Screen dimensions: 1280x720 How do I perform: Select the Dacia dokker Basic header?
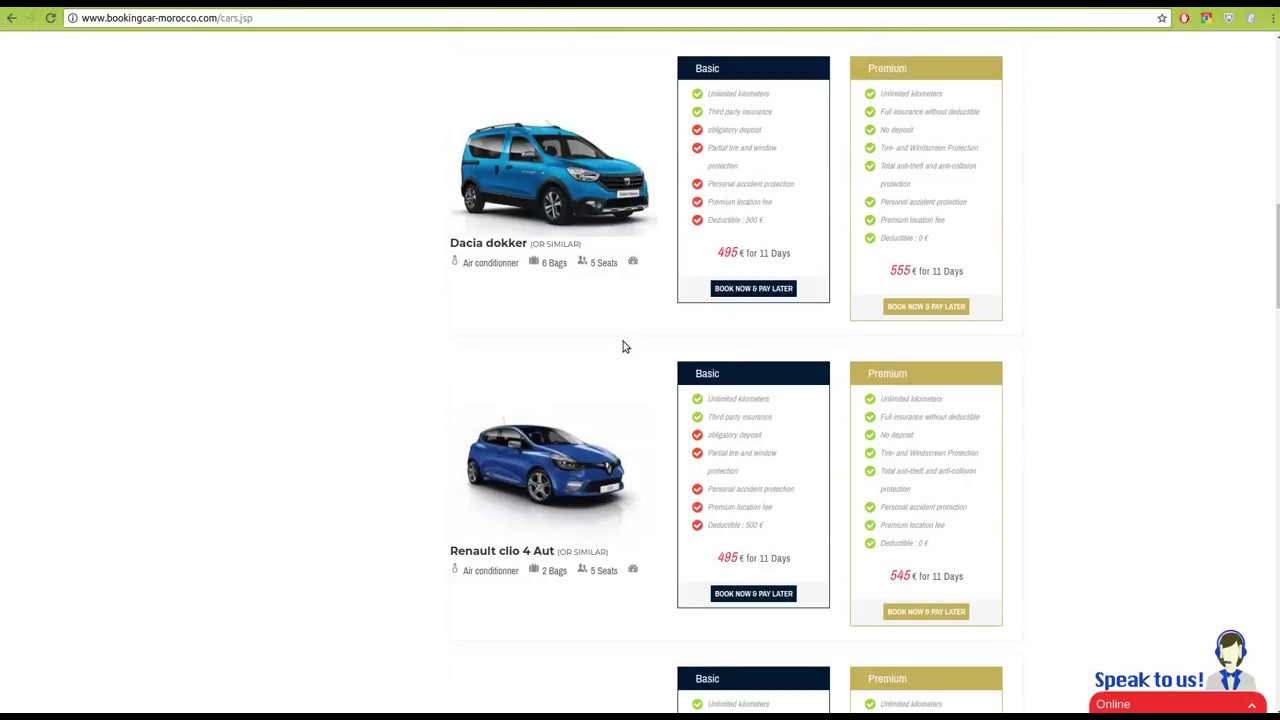tap(753, 68)
